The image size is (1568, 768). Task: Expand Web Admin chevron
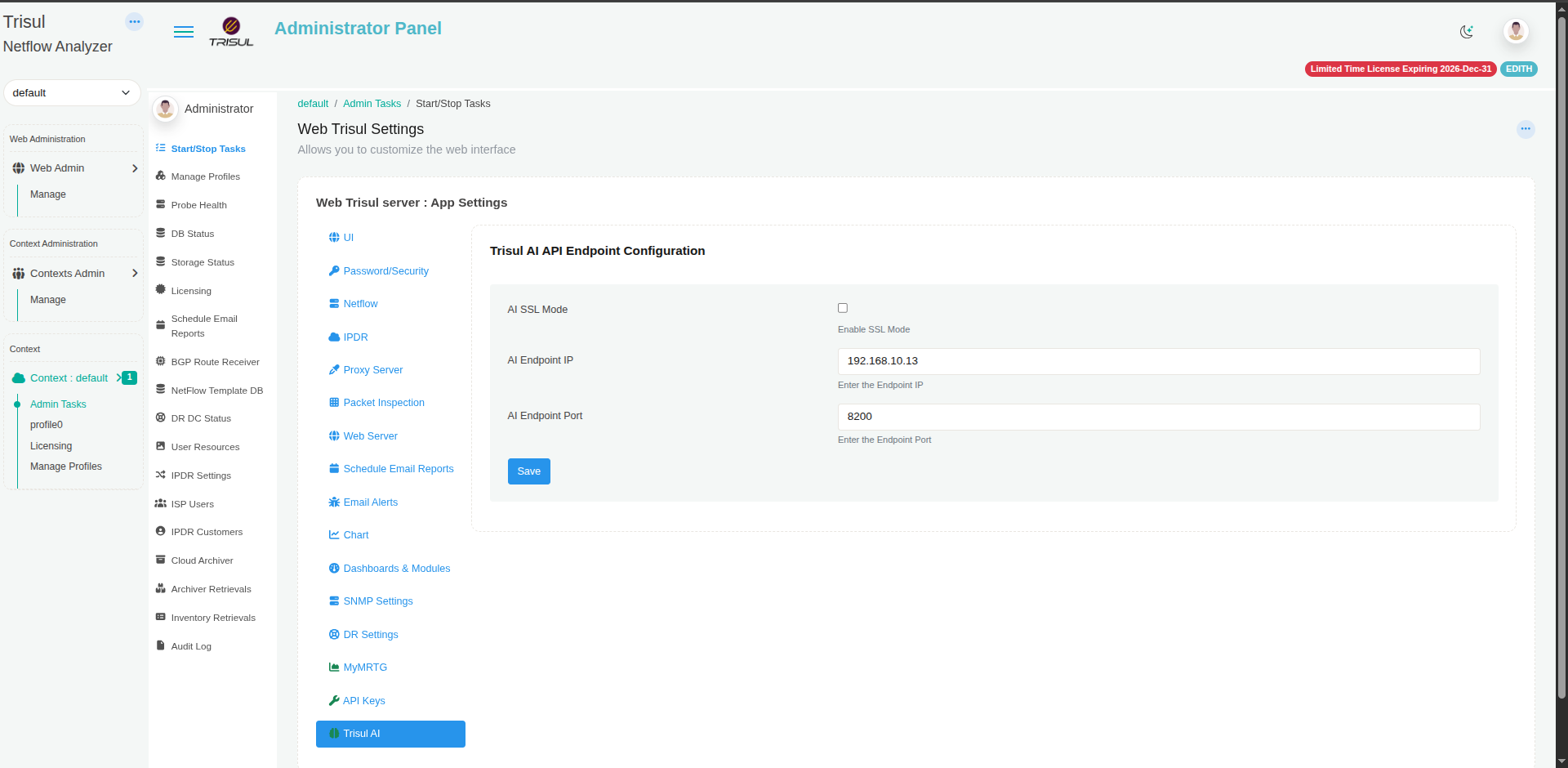[135, 168]
